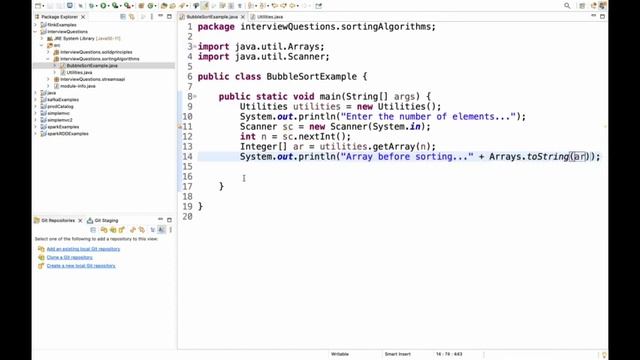Image resolution: width=640 pixels, height=360 pixels.
Task: Switch to the Utilities.java editor tab
Action: (x=267, y=17)
